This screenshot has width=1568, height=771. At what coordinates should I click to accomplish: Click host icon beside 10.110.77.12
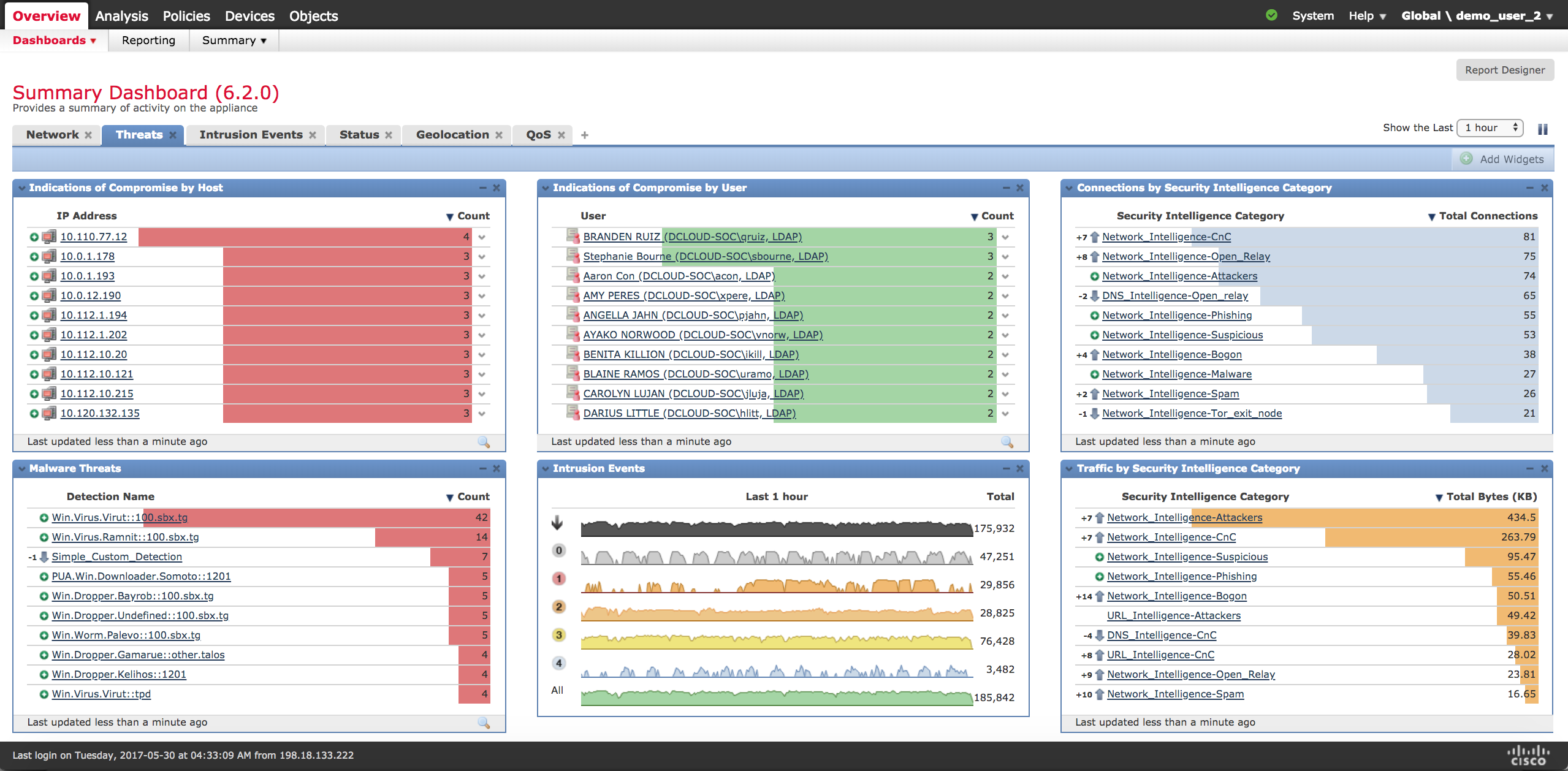pyautogui.click(x=50, y=237)
